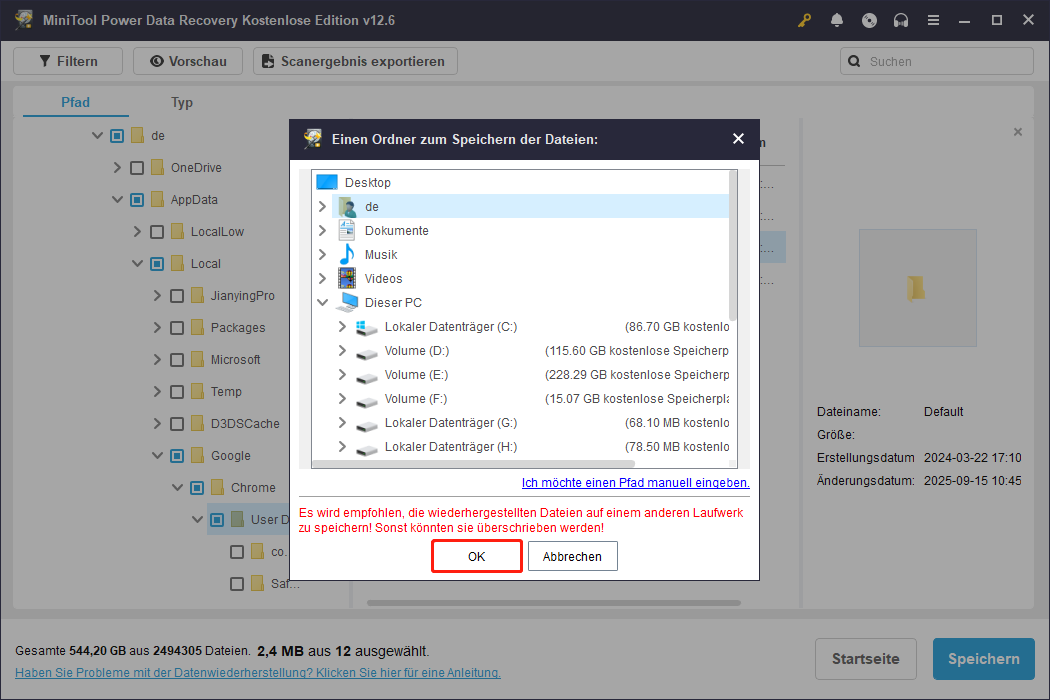Screen dimensions: 1050x700
Task: Open the notification bell icon
Action: (x=836, y=20)
